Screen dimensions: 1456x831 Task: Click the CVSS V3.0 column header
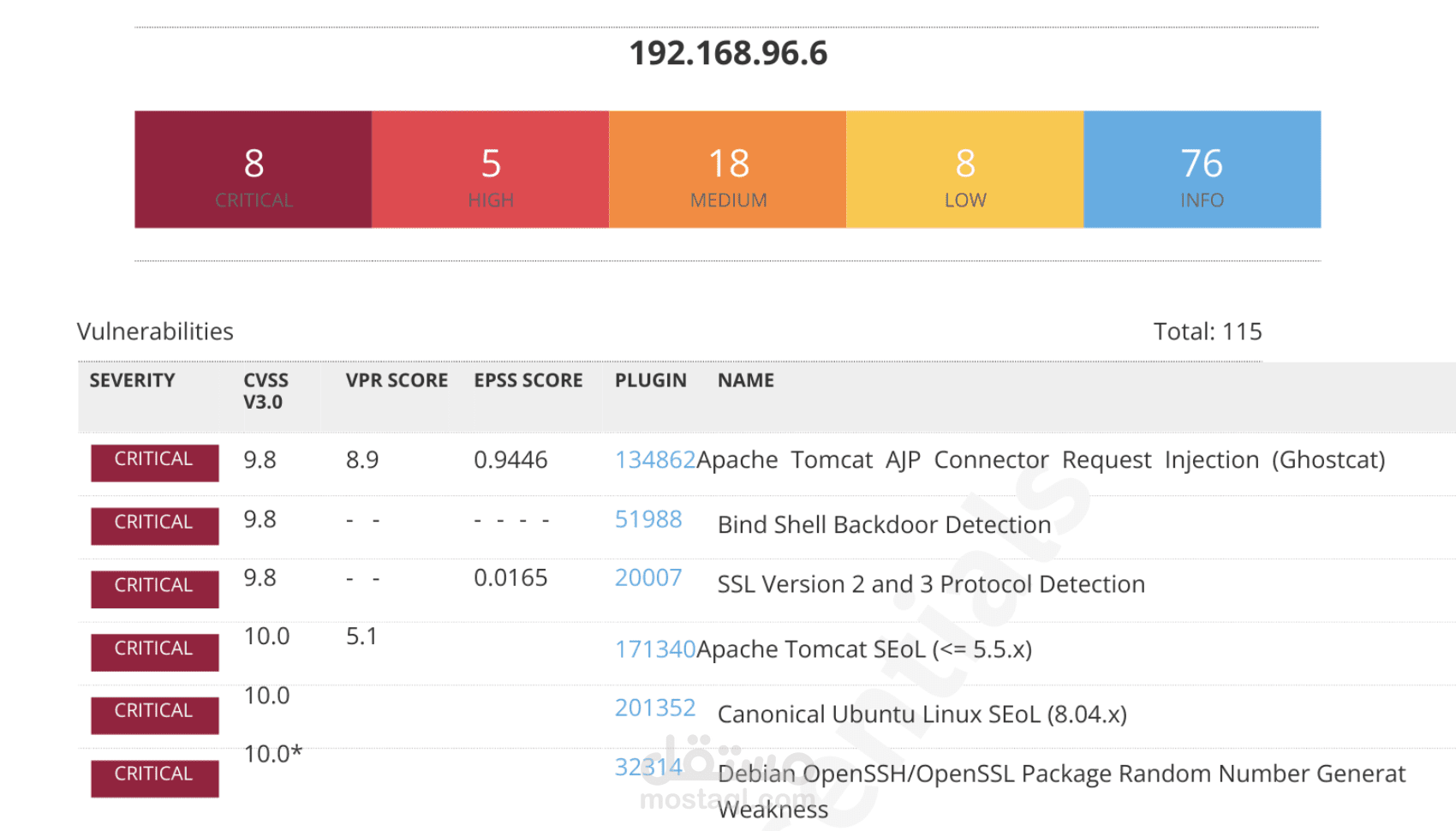point(266,391)
